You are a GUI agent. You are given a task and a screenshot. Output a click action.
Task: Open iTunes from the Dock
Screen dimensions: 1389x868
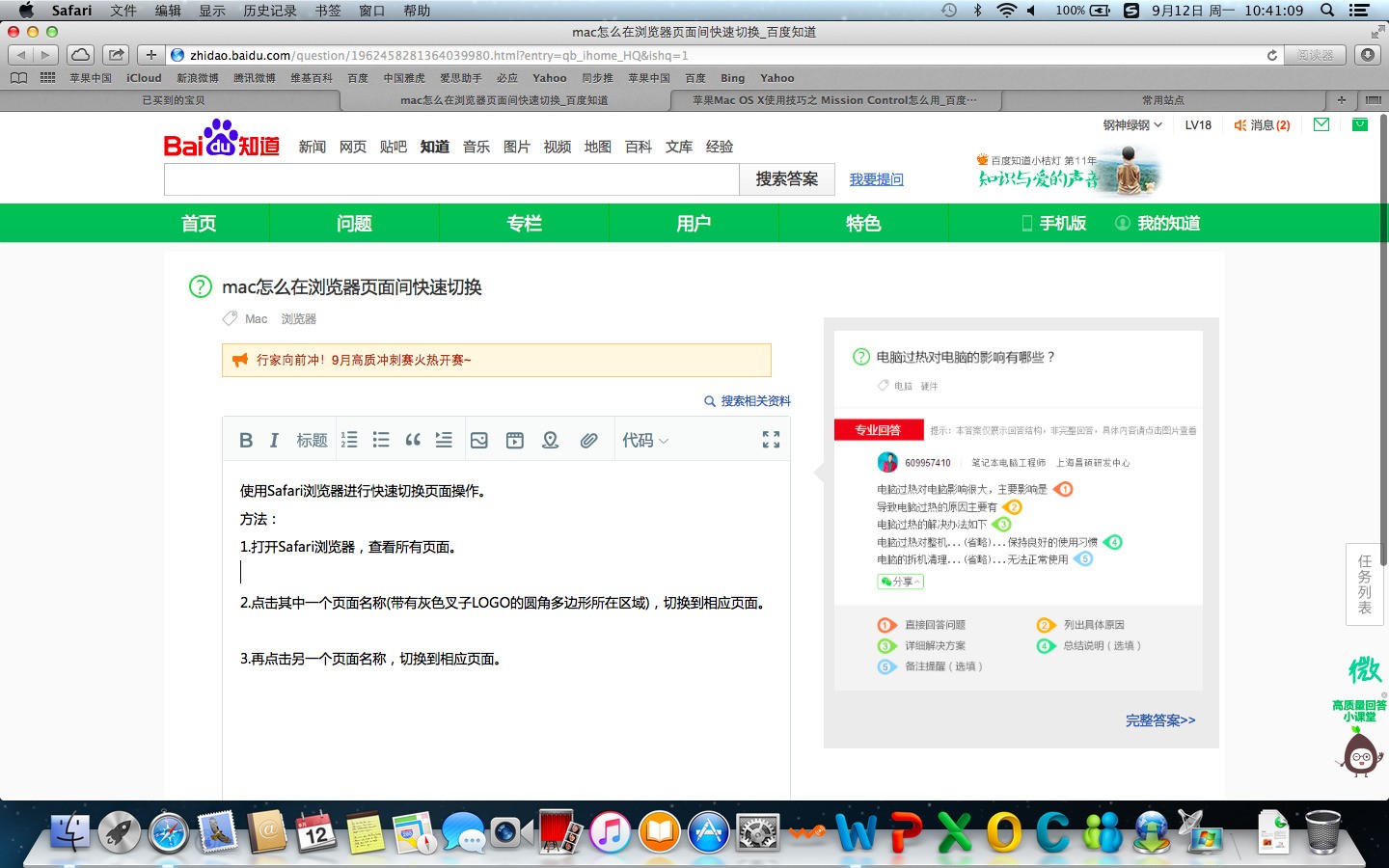click(x=610, y=832)
